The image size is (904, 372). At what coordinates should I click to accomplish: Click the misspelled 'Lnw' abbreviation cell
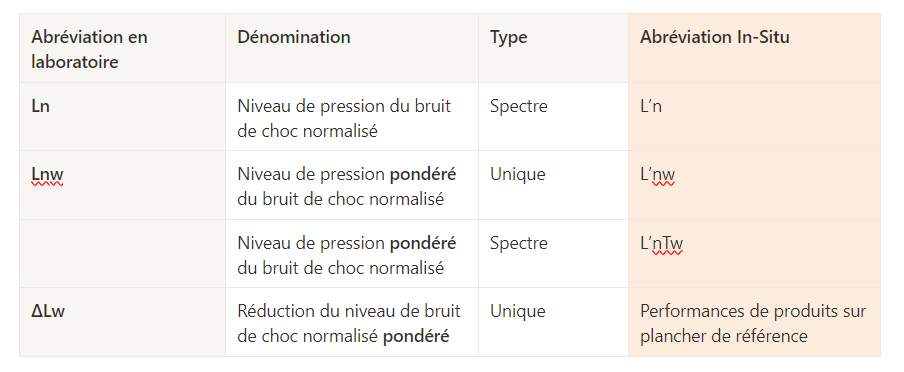[x=122, y=185]
